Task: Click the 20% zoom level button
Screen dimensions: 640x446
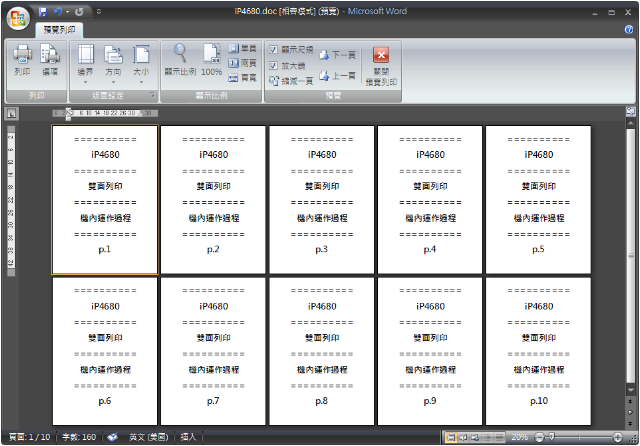Action: [519, 438]
